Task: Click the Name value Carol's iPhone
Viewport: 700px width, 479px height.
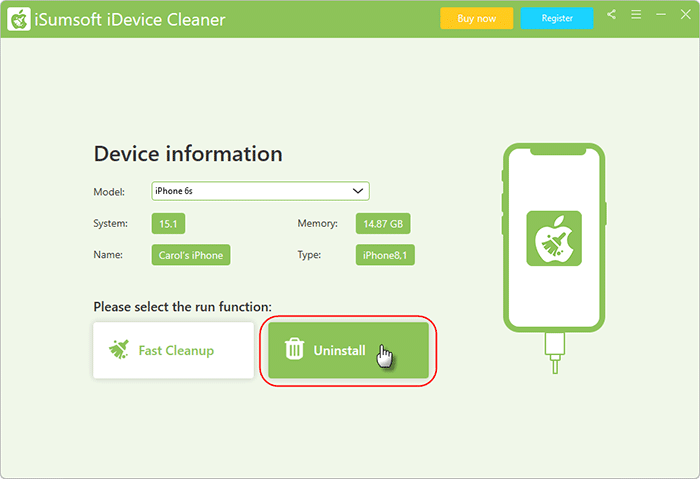Action: [191, 255]
